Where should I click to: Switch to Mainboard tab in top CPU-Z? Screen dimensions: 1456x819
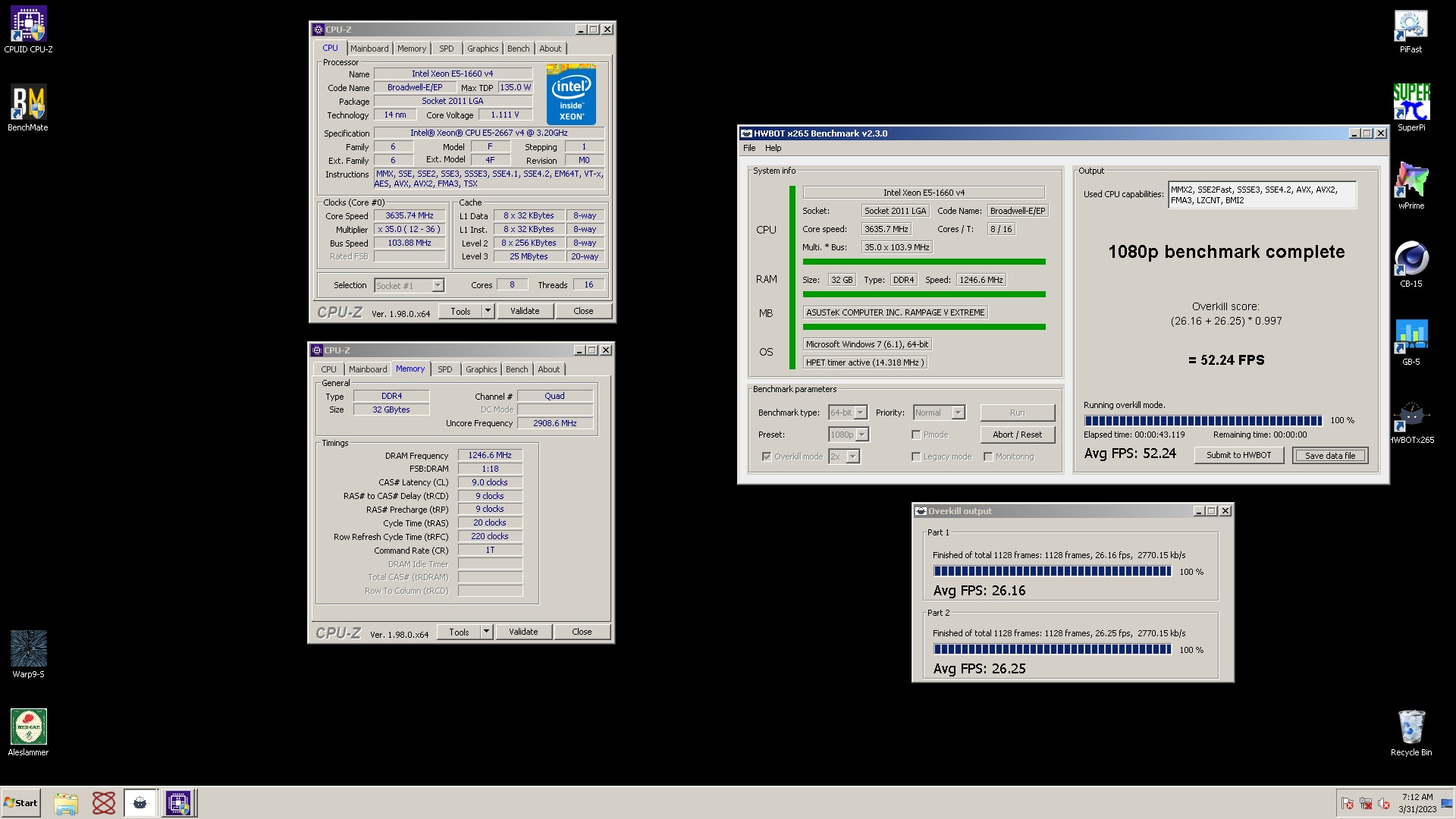click(x=369, y=49)
